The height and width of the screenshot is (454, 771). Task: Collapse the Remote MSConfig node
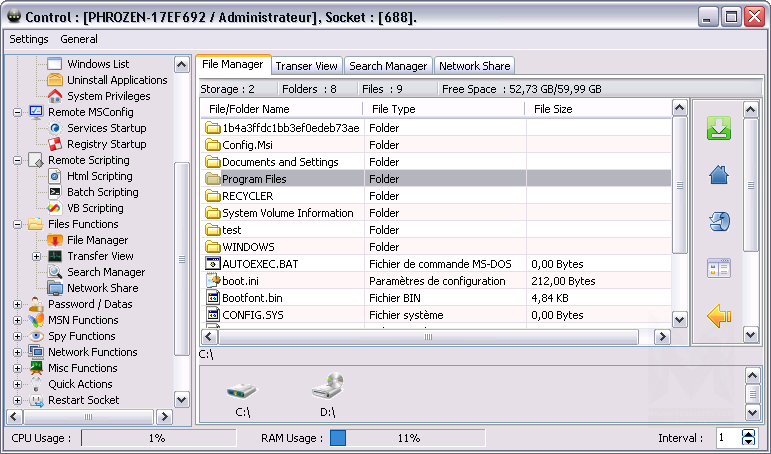click(x=17, y=112)
